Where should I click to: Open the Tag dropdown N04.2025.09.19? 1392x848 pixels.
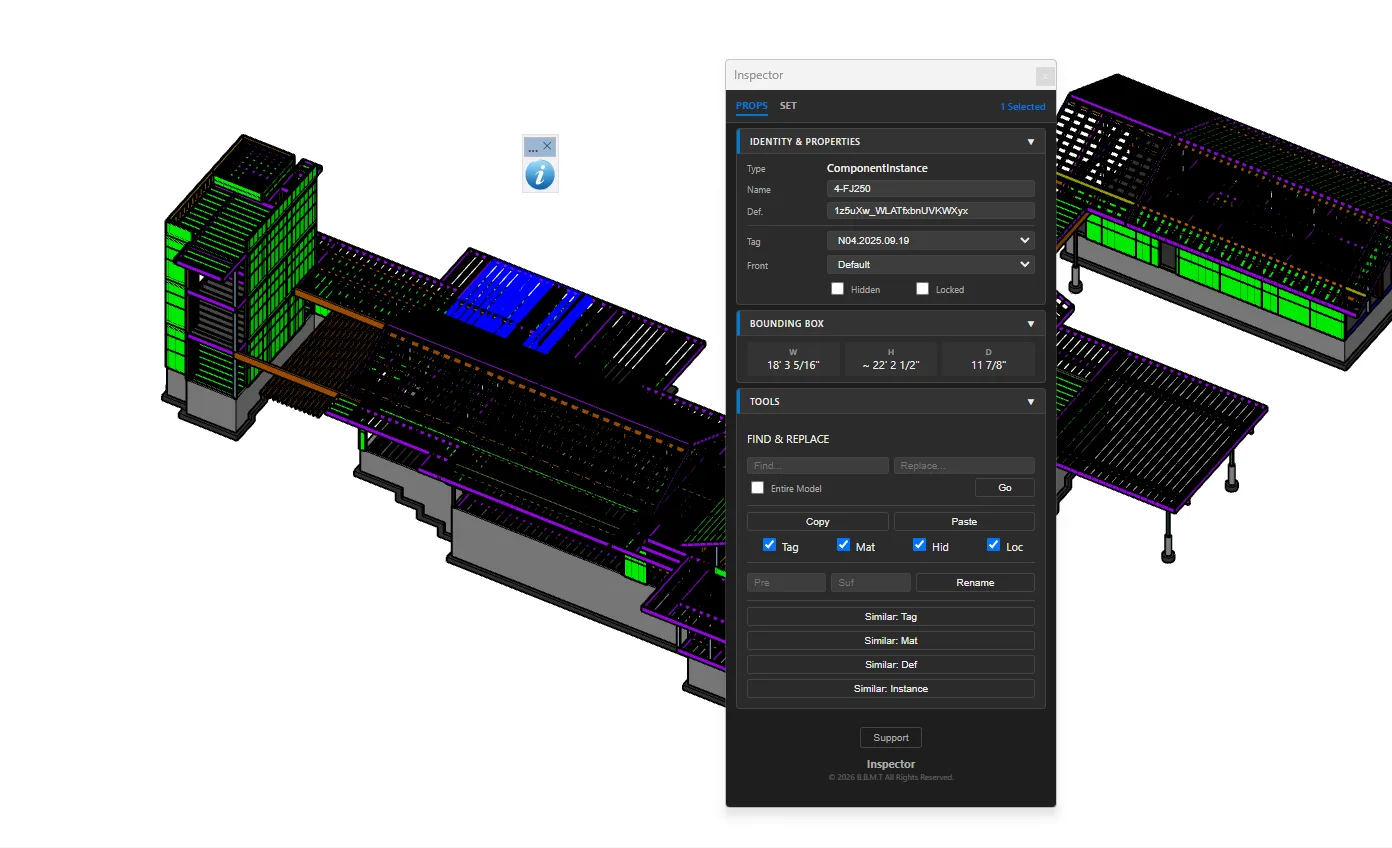click(930, 241)
